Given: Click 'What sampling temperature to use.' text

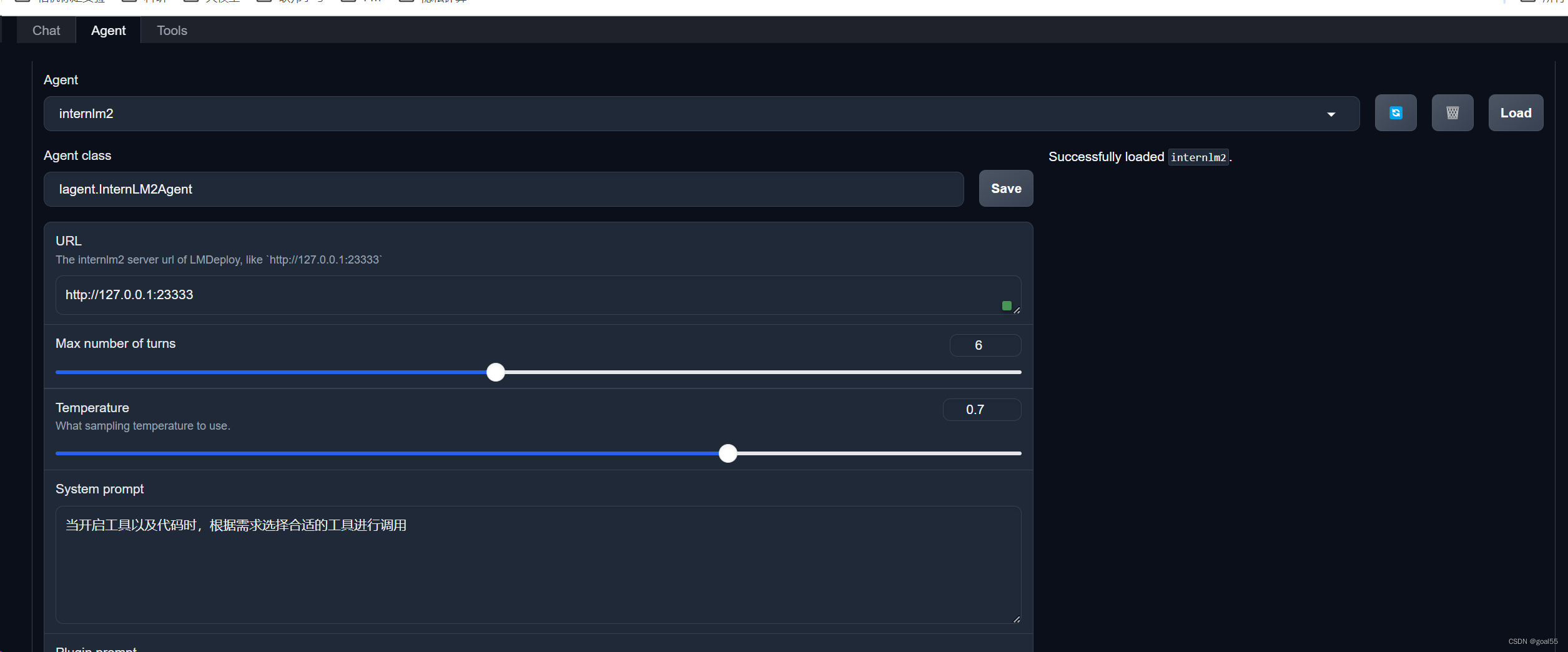Looking at the screenshot, I should coord(143,426).
